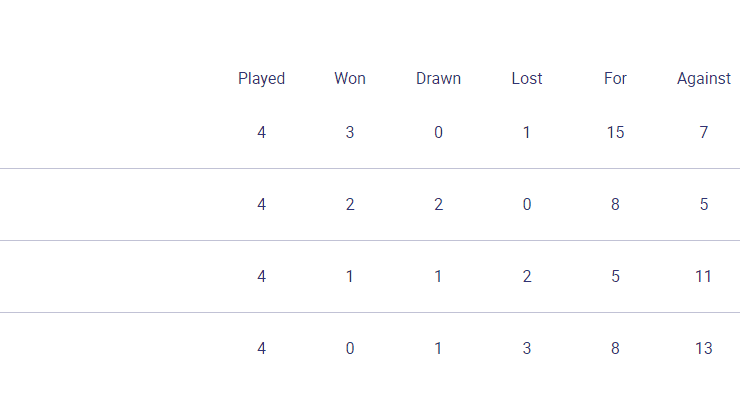Screen dimensions: 740x402
Task: Click the Drawn value 2 in second row
Action: [438, 204]
